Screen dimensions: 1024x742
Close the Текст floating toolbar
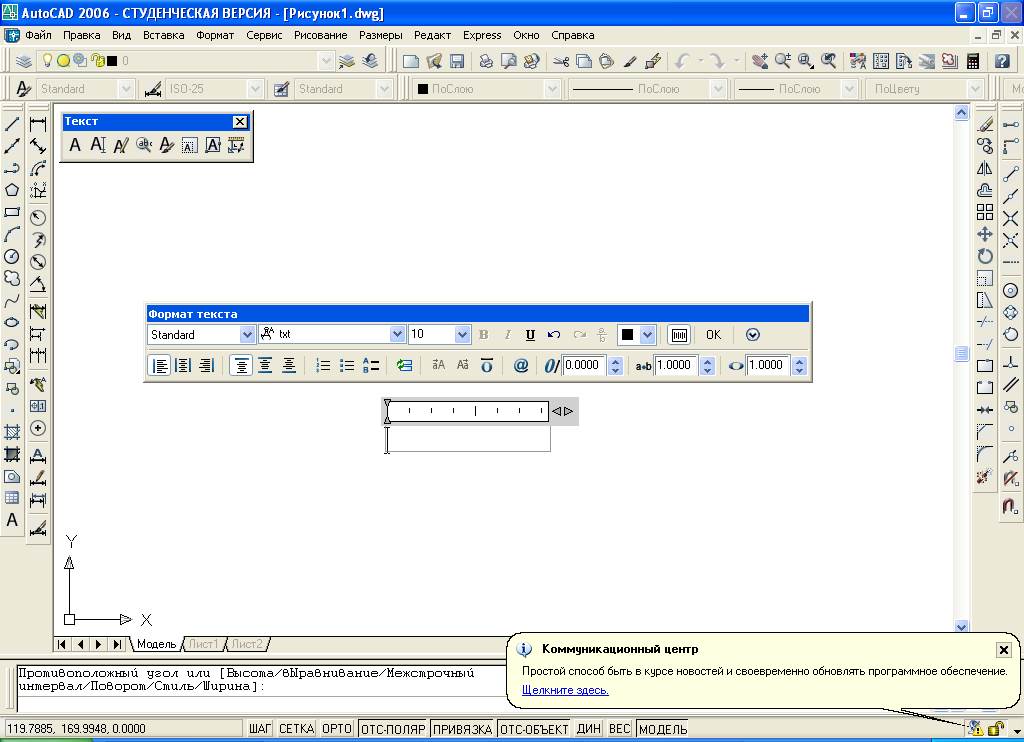[x=240, y=121]
